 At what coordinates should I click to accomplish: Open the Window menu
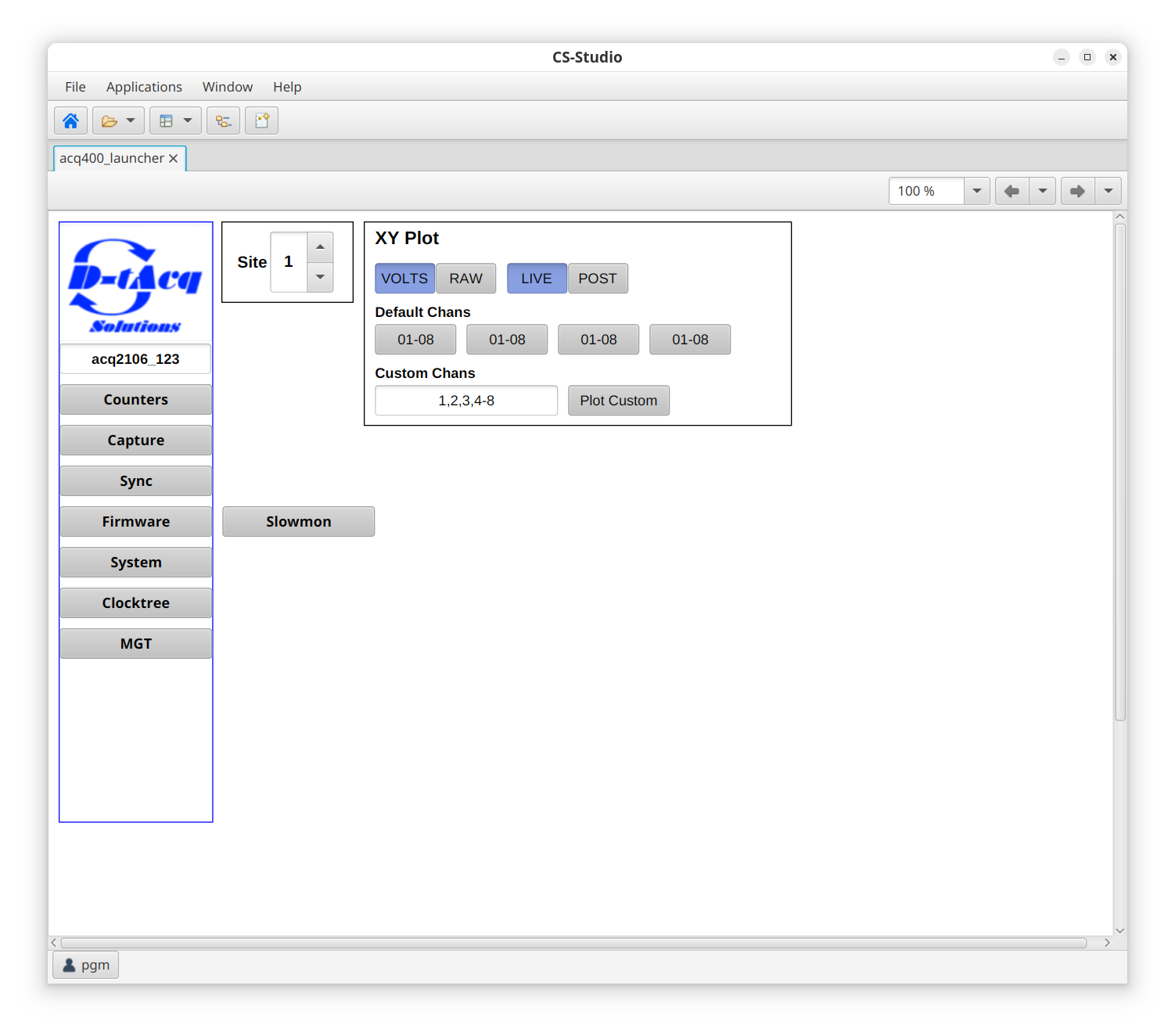point(228,87)
